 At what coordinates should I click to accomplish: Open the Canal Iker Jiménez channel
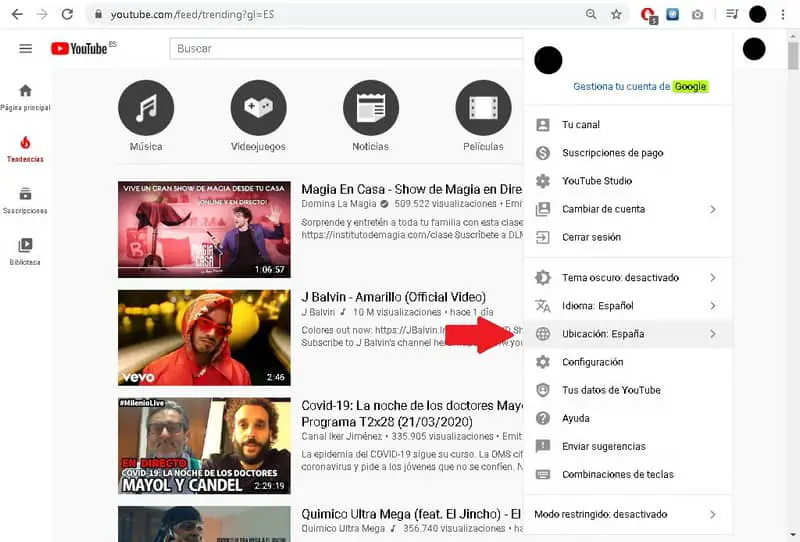[x=341, y=436]
